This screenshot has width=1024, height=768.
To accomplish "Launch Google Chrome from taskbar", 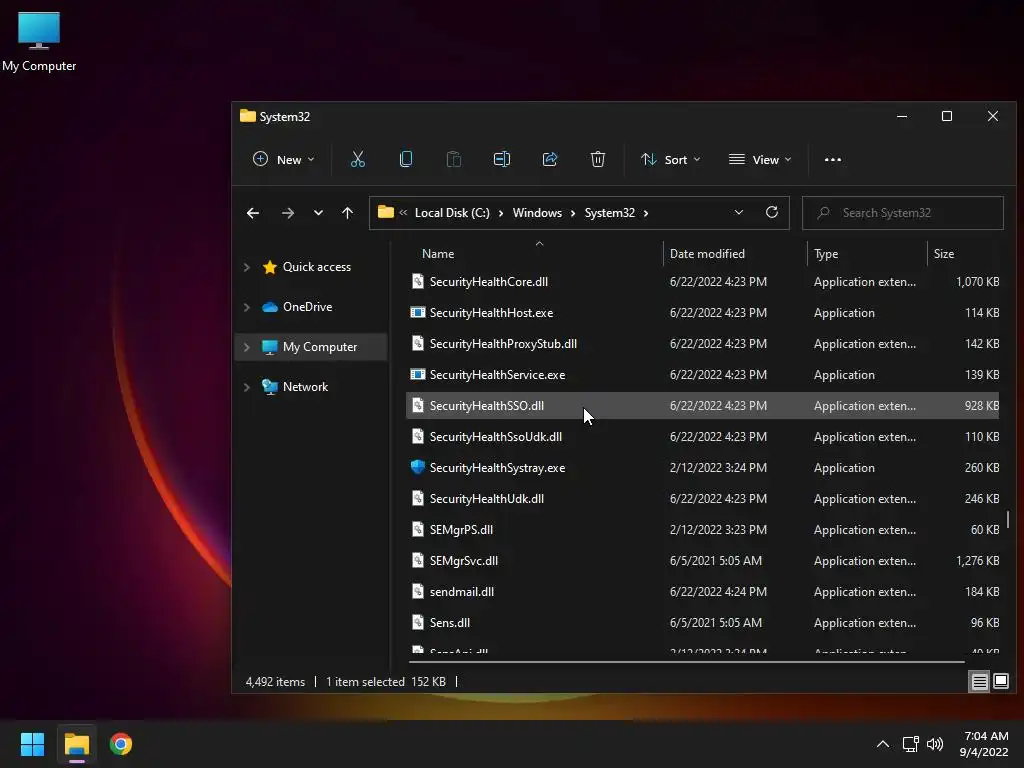I will click(x=121, y=744).
